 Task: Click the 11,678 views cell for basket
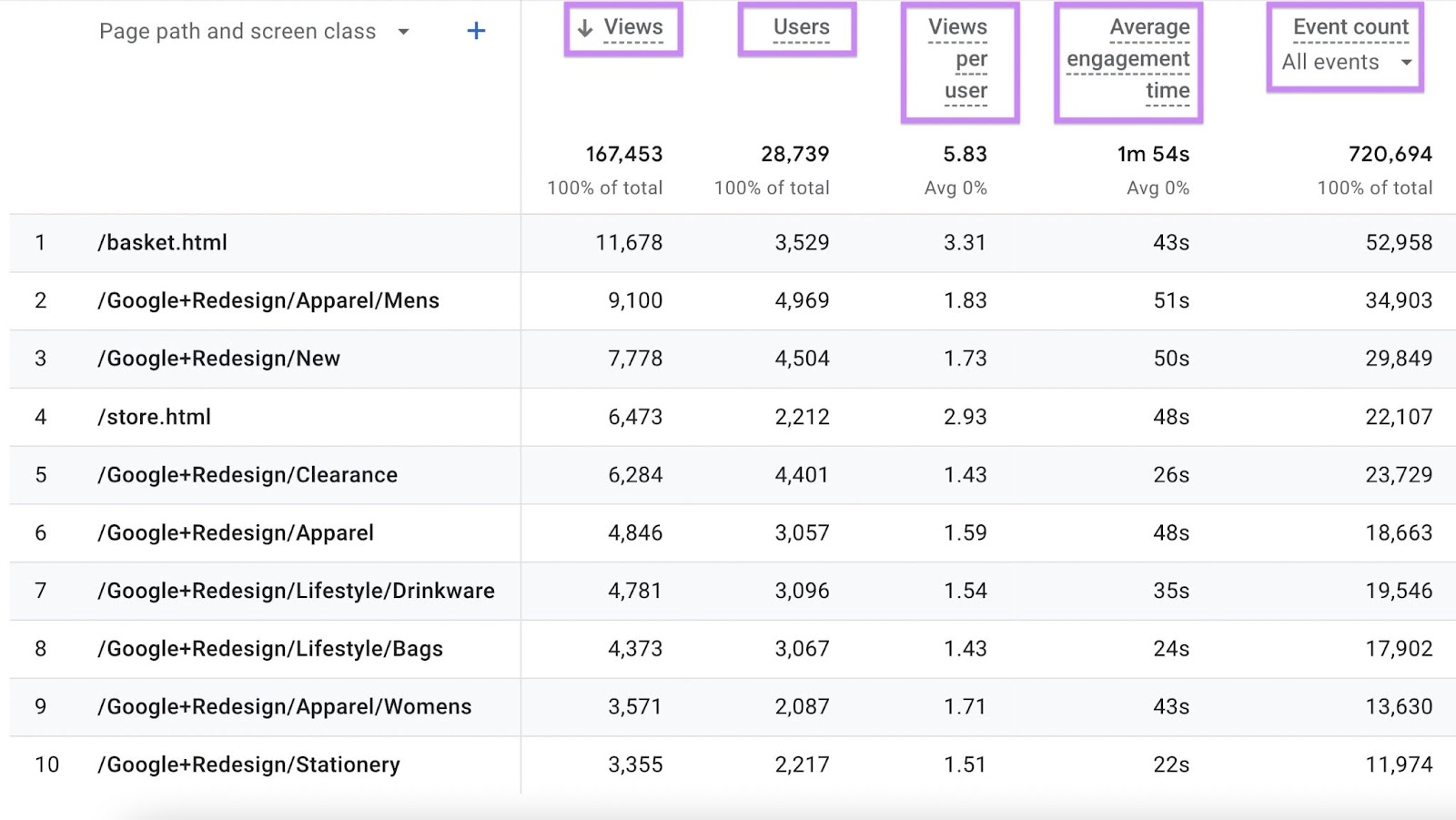click(x=629, y=243)
